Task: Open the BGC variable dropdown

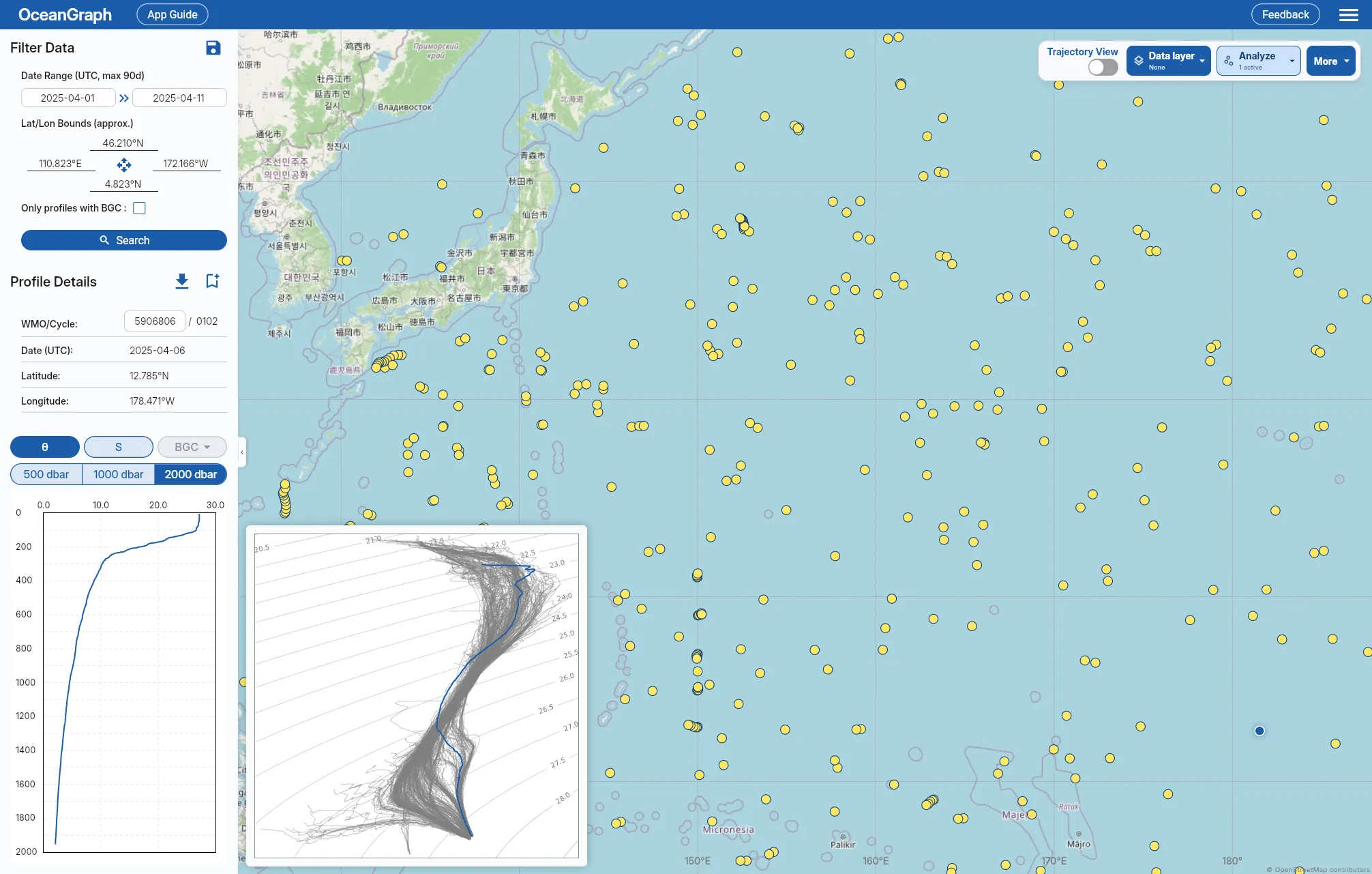Action: (192, 447)
